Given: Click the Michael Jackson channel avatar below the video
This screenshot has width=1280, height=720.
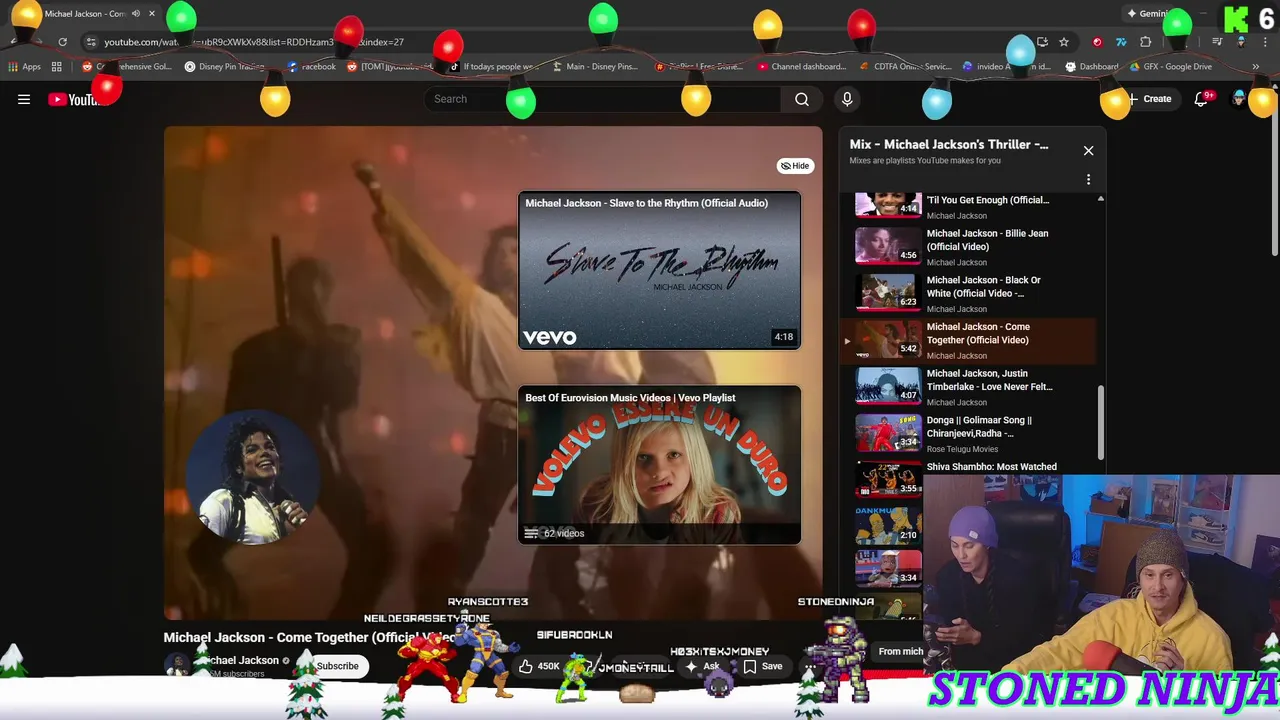Looking at the screenshot, I should 177,666.
